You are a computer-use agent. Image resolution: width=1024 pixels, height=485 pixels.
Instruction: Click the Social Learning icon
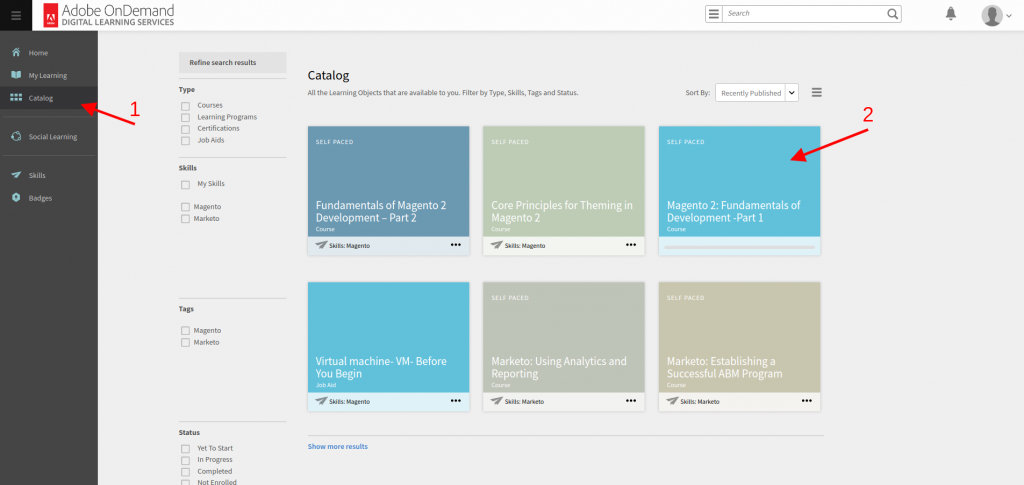[16, 136]
